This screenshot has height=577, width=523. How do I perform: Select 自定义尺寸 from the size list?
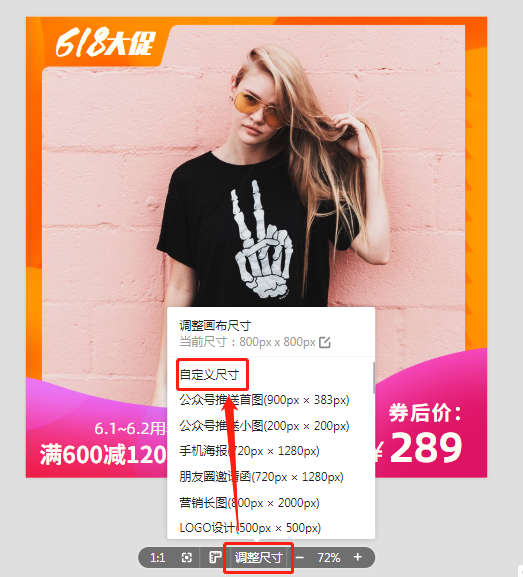[x=209, y=375]
